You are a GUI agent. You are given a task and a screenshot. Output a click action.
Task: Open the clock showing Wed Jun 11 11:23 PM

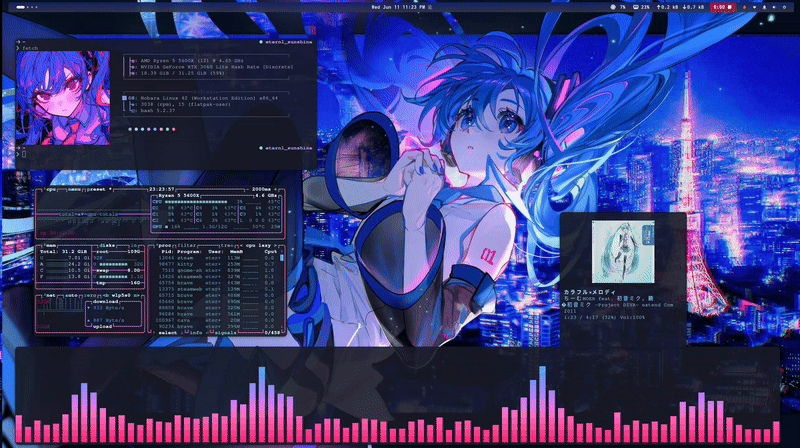tap(398, 7)
